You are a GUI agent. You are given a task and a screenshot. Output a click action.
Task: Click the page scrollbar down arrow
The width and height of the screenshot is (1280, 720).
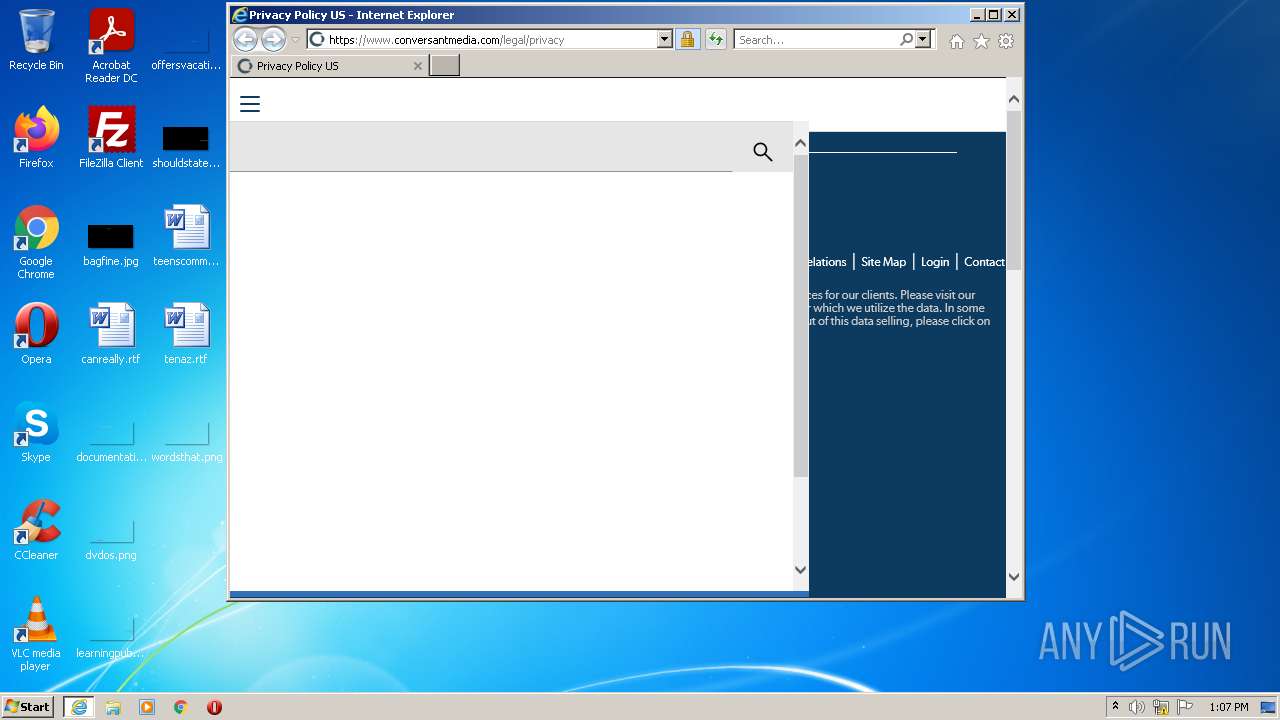coord(1013,577)
